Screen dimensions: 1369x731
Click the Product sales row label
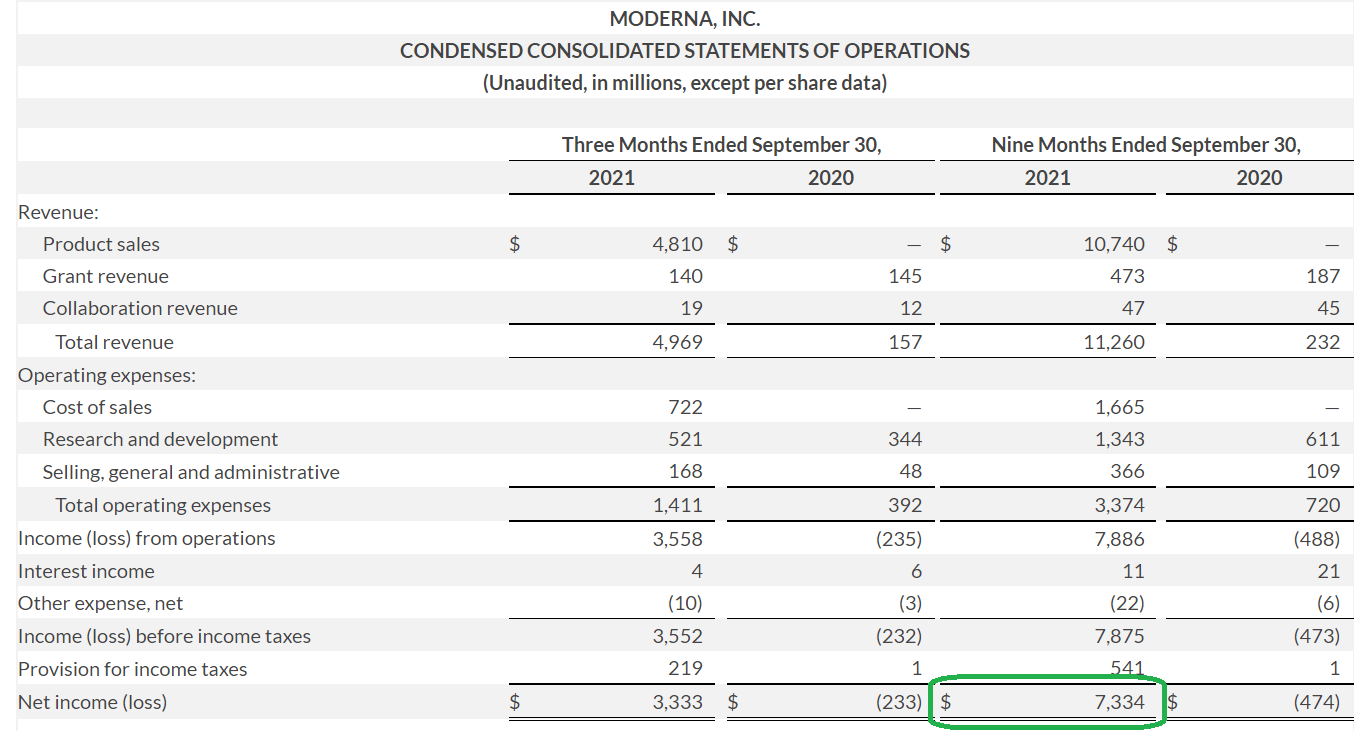point(101,244)
